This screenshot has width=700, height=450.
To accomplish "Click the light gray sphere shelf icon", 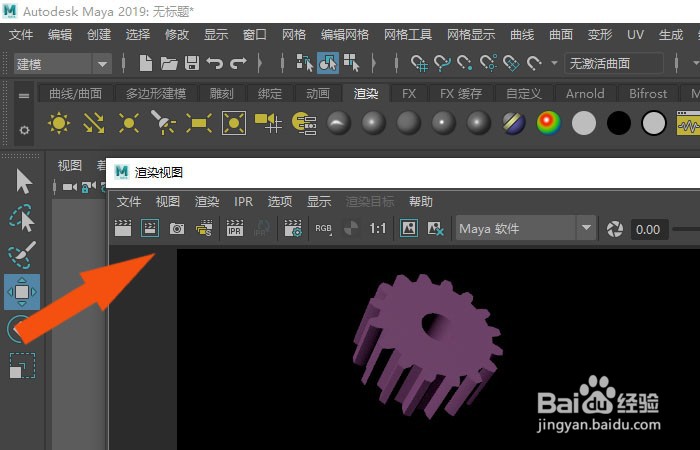I will [x=584, y=123].
